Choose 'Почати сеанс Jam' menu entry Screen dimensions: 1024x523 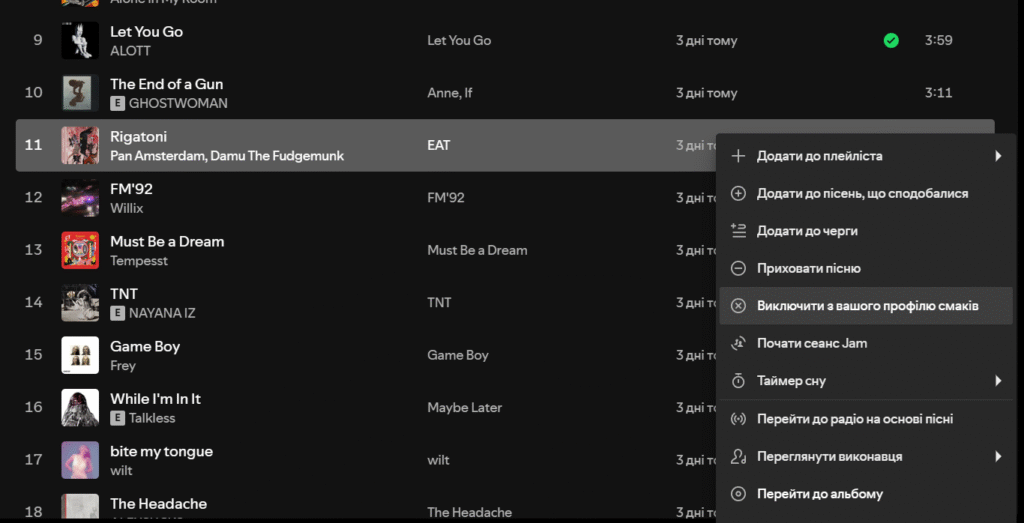[x=811, y=343]
